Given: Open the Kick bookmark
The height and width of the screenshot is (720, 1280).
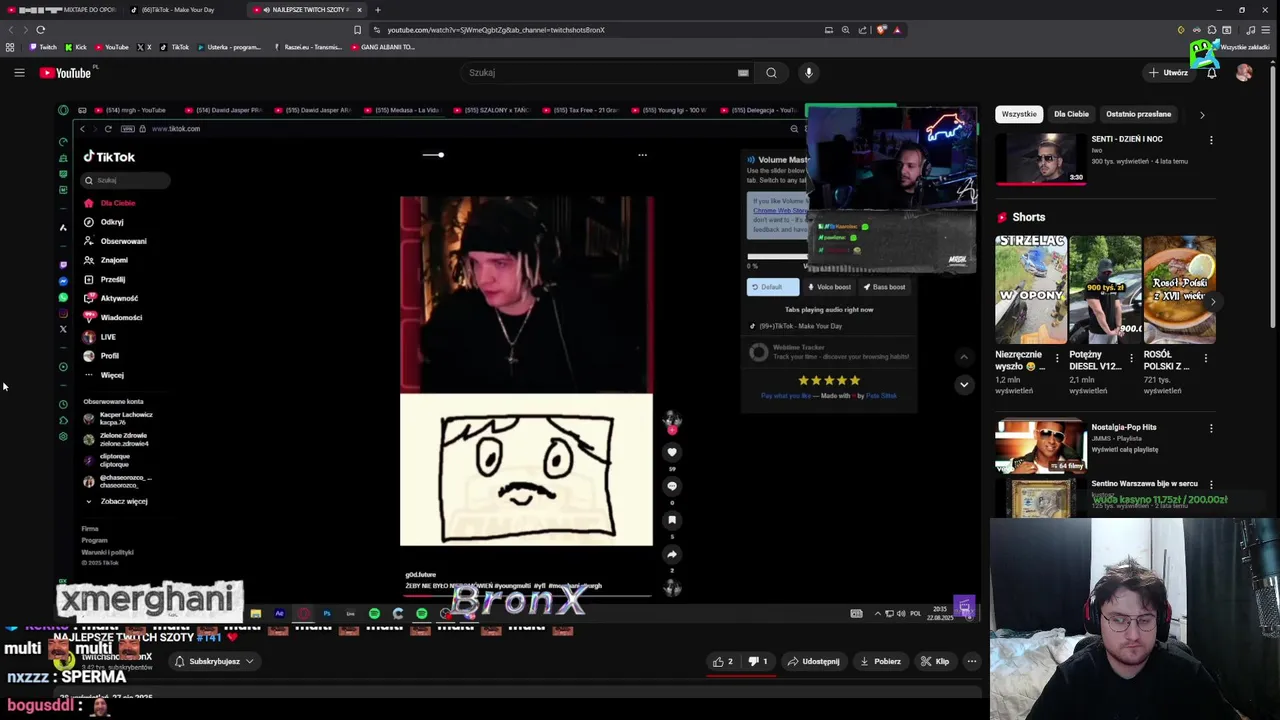Looking at the screenshot, I should (x=76, y=47).
